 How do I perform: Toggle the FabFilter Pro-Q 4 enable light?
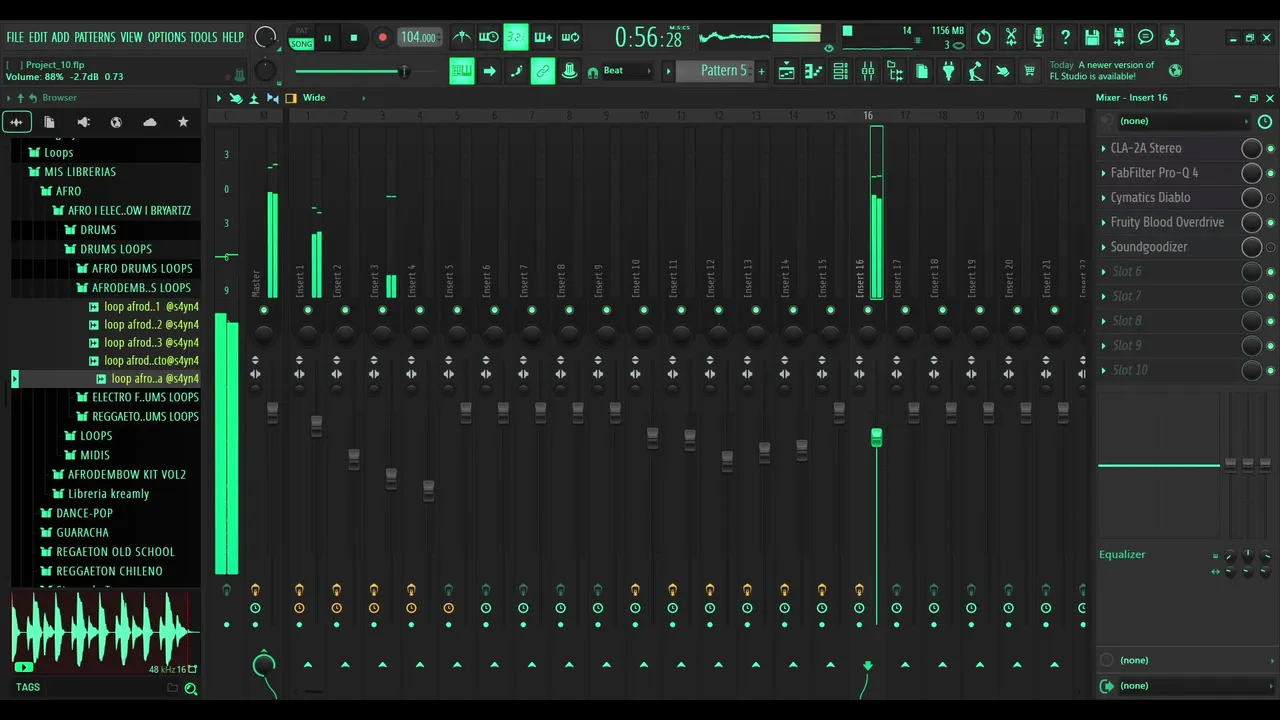[1271, 173]
